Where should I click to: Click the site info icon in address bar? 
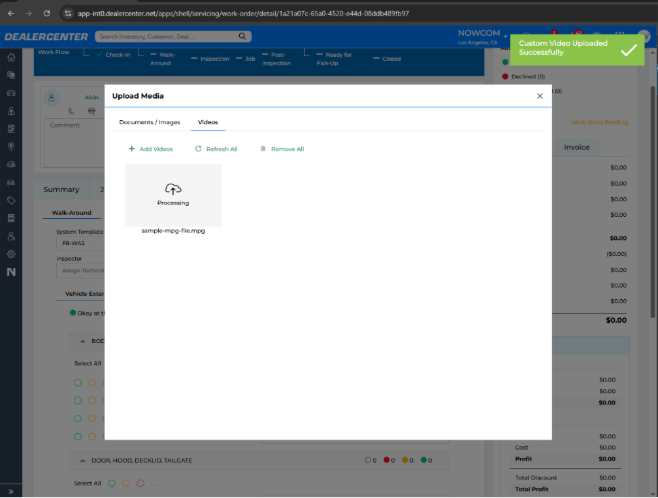pyautogui.click(x=68, y=13)
